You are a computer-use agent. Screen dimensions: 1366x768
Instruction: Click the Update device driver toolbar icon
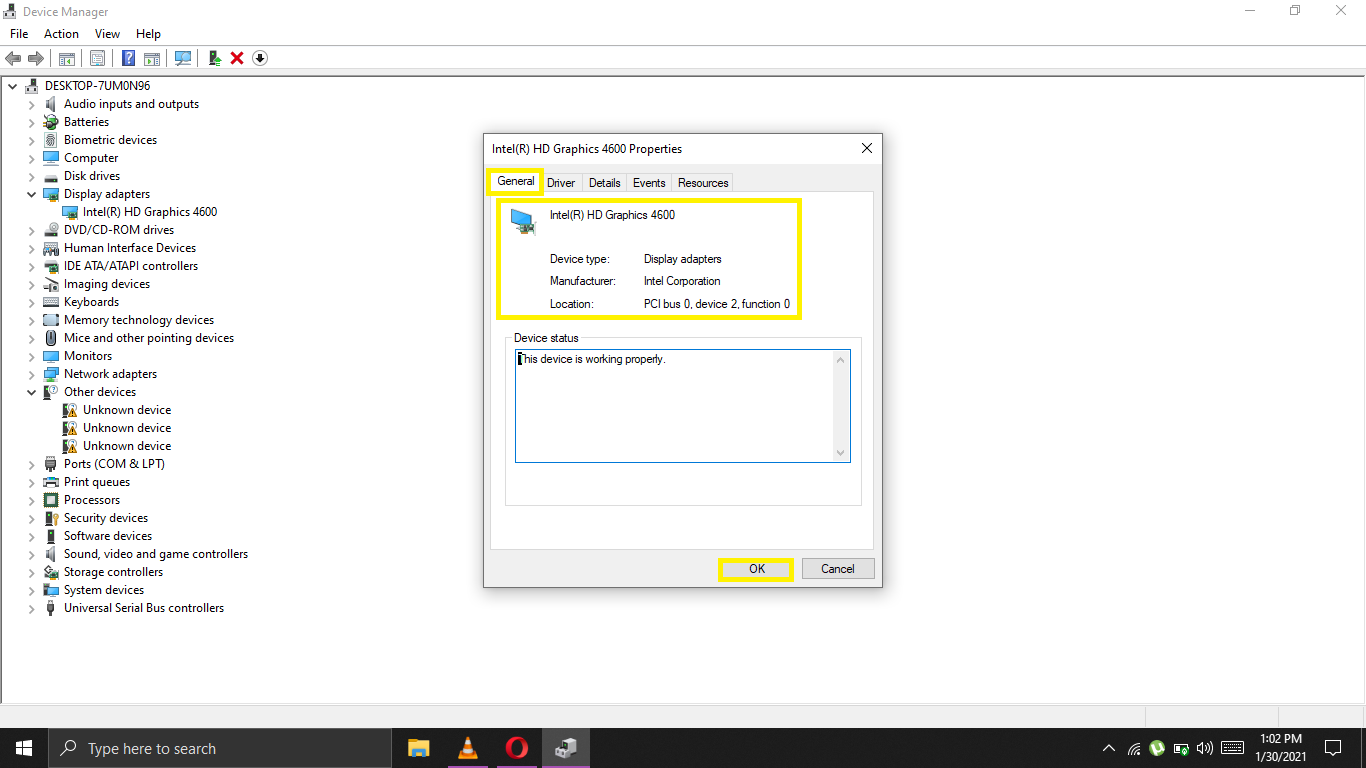pyautogui.click(x=214, y=58)
